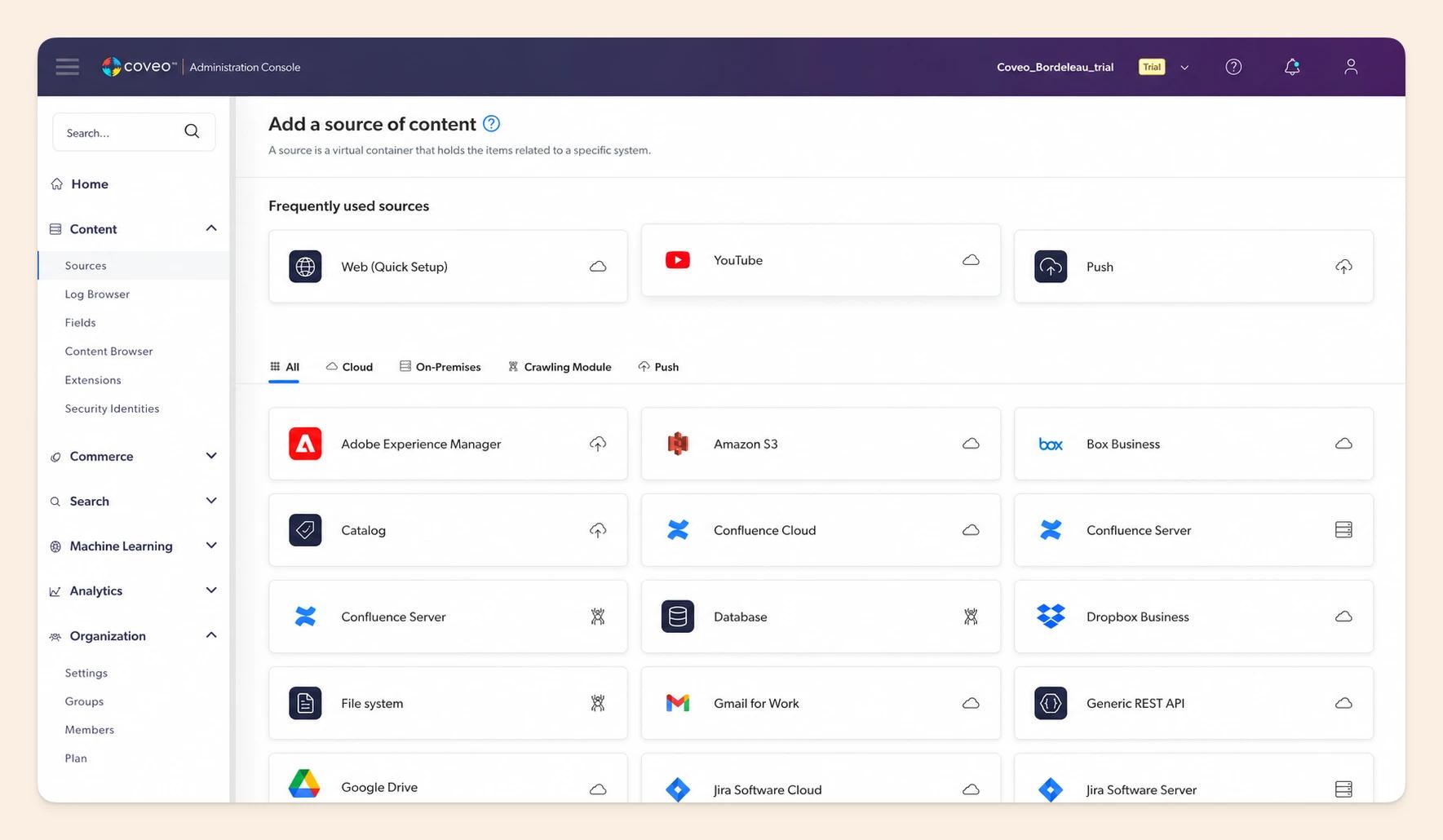Select the Confluence Cloud source card
The height and width of the screenshot is (840, 1443).
click(x=821, y=530)
